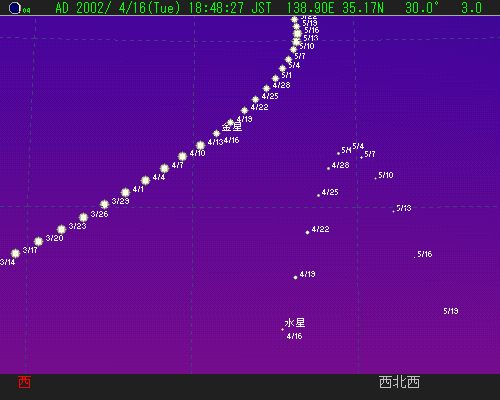This screenshot has width=500, height=400.
Task: Click the Mercury '4/22' date label
Action: coord(320,229)
